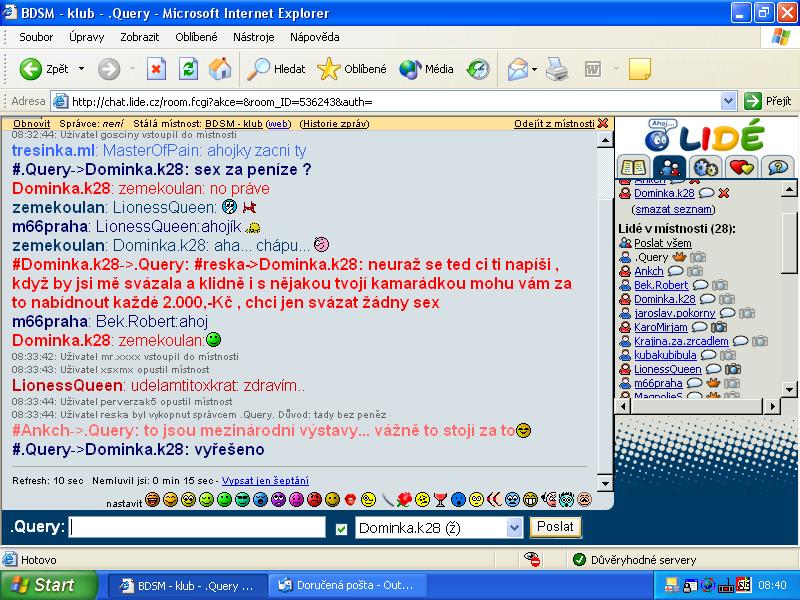Viewport: 800px width, 600px height.
Task: Expand the Zpět back history arrow
Action: pos(81,69)
